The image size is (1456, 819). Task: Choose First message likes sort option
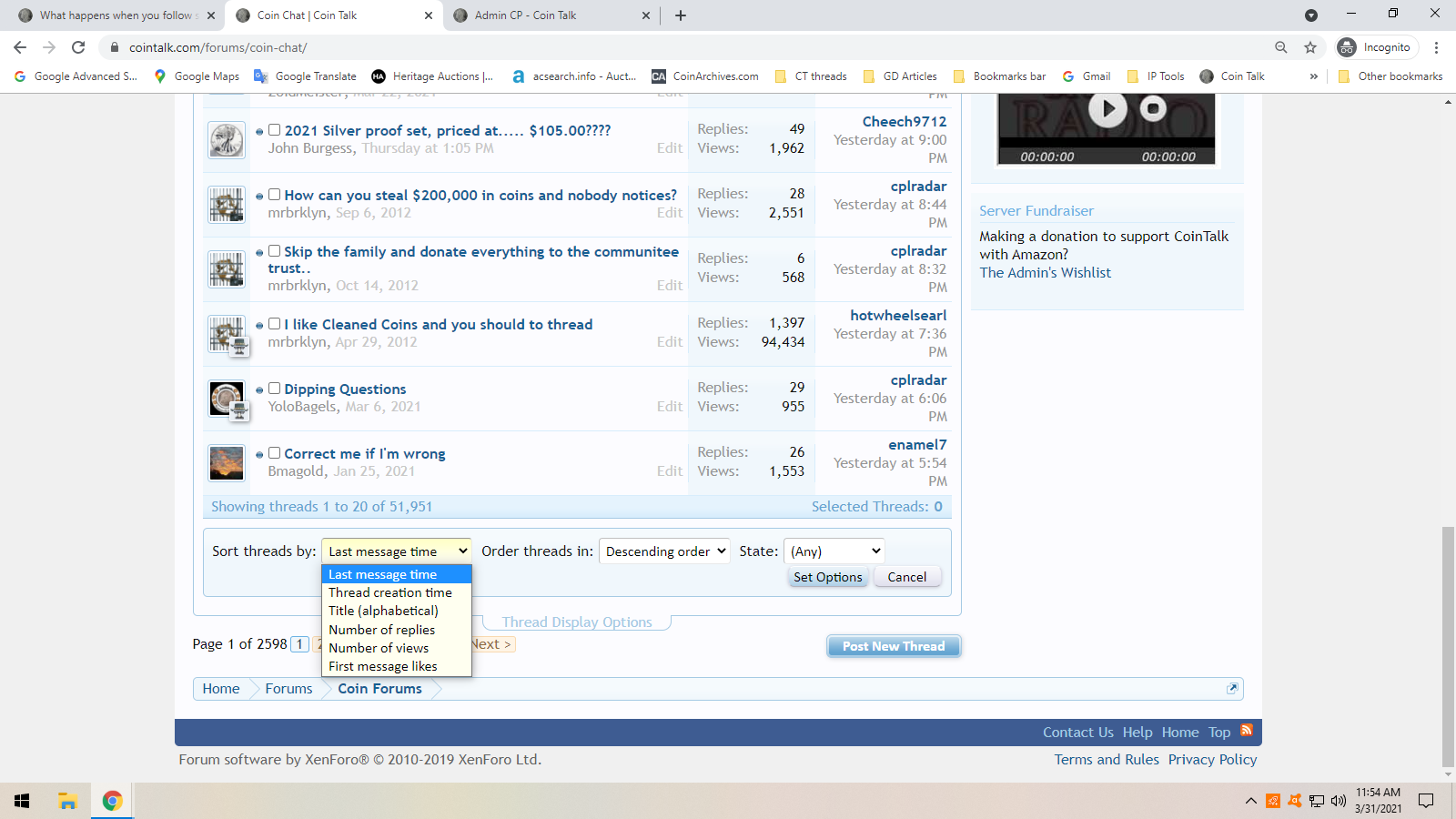pos(397,666)
